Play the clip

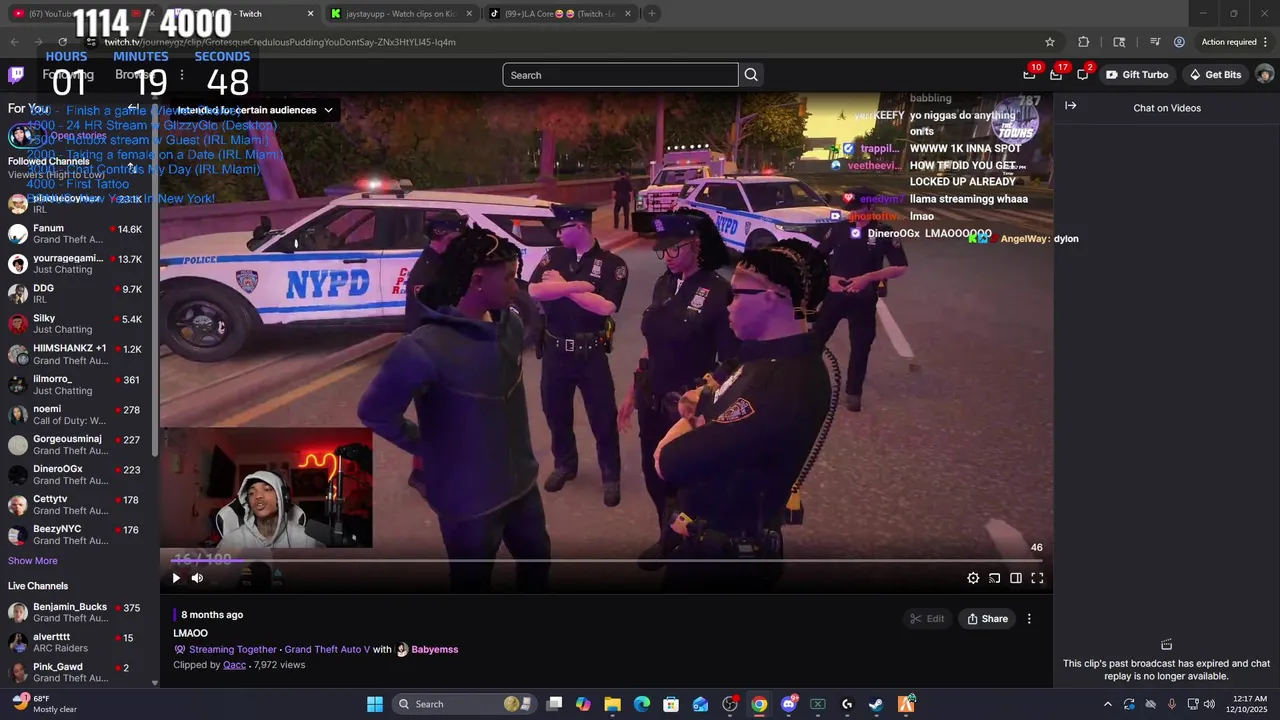coord(176,578)
